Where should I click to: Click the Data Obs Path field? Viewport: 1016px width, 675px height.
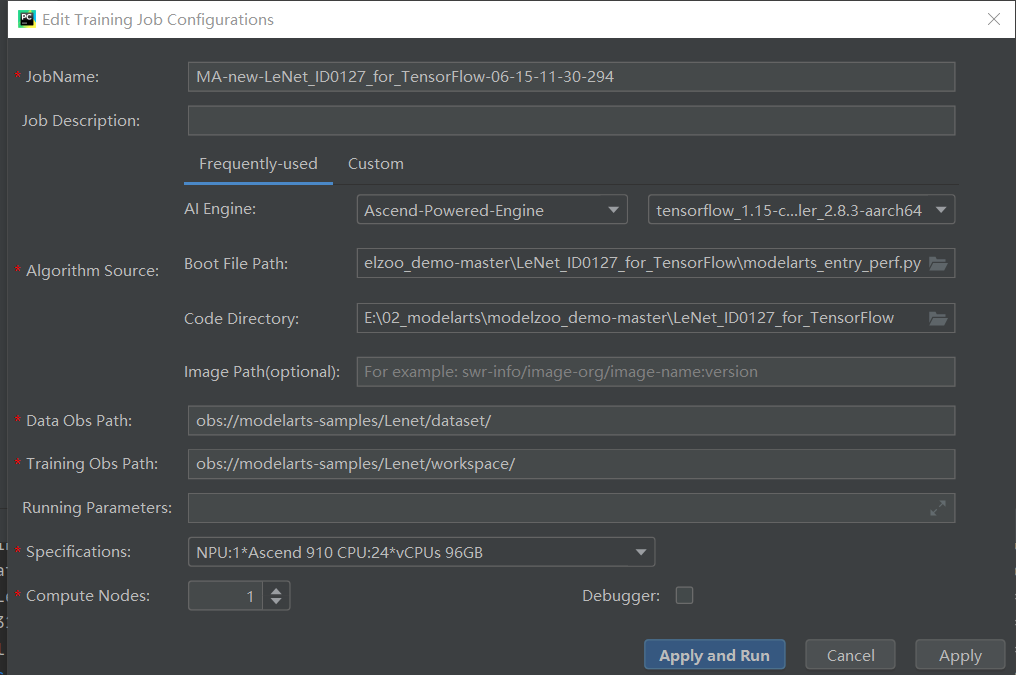[571, 421]
